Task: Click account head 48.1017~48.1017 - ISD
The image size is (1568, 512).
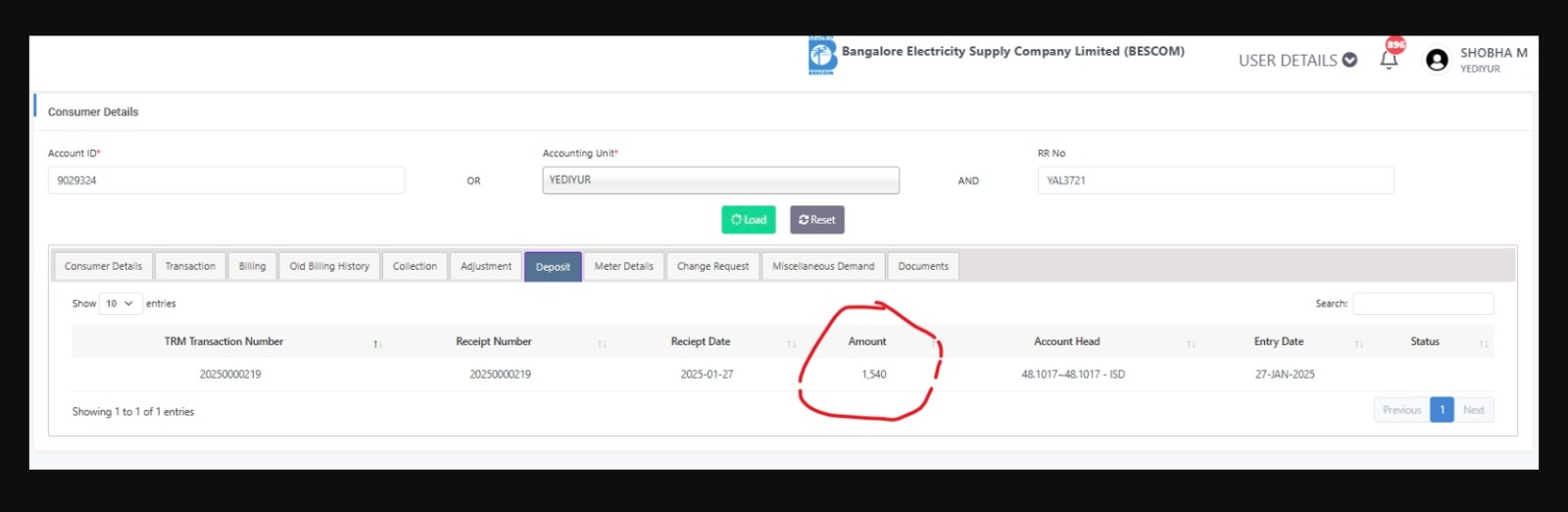Action: pyautogui.click(x=1073, y=375)
